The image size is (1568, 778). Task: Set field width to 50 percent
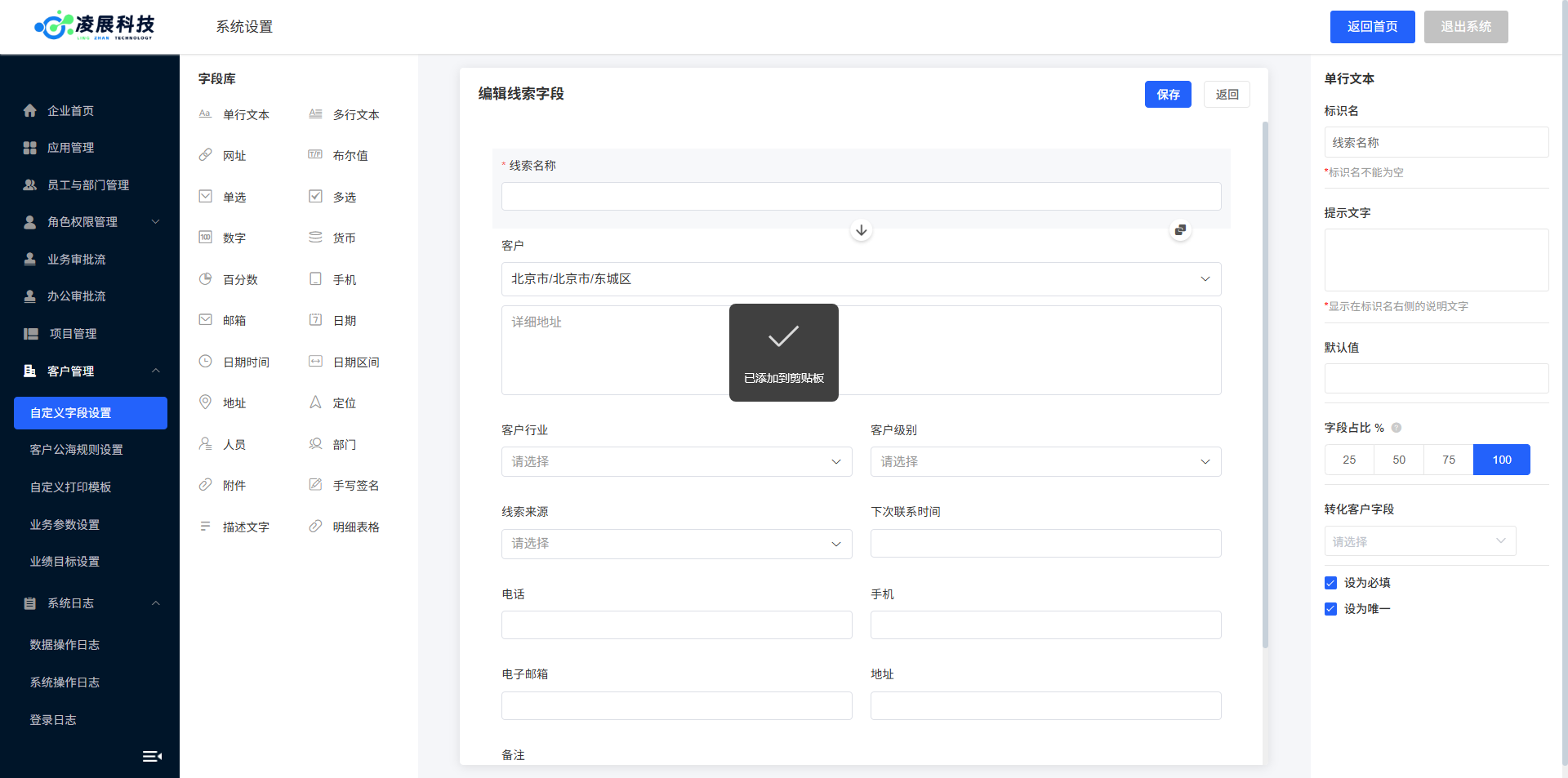point(1399,460)
